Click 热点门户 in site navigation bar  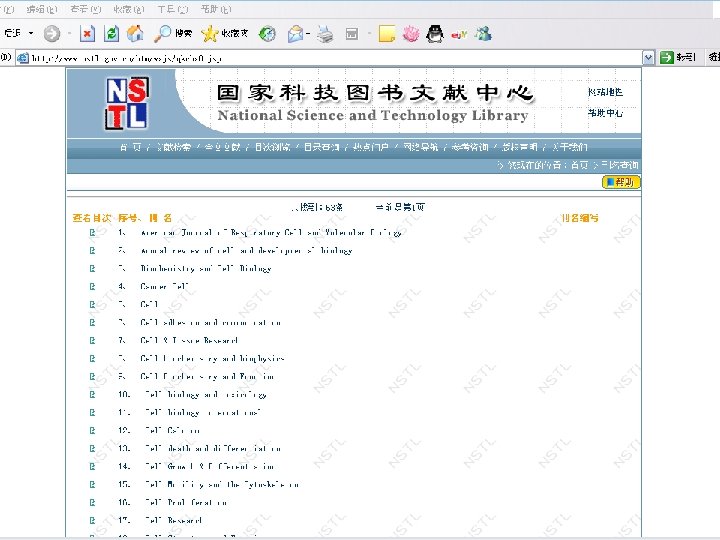click(x=371, y=147)
